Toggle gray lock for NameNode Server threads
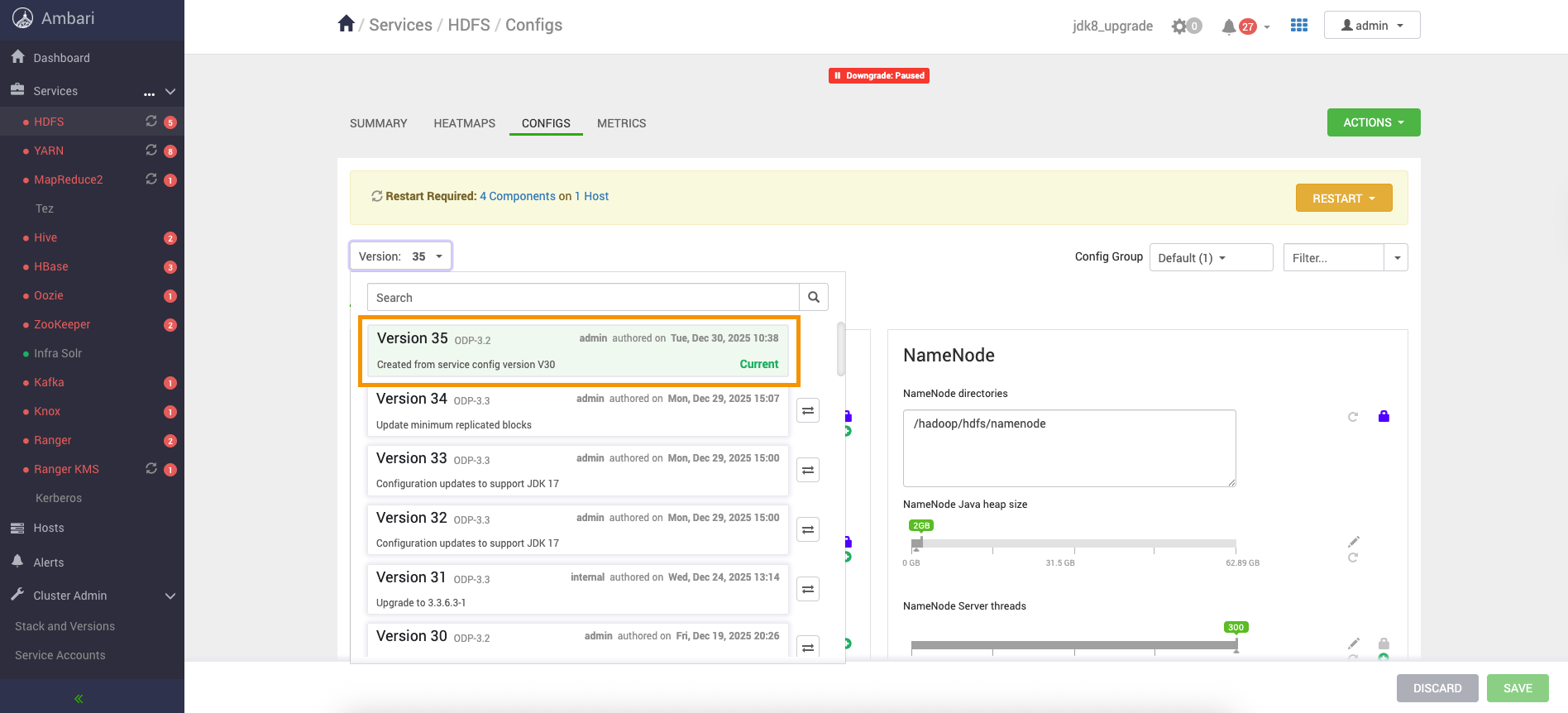Image resolution: width=1568 pixels, height=713 pixels. point(1384,644)
